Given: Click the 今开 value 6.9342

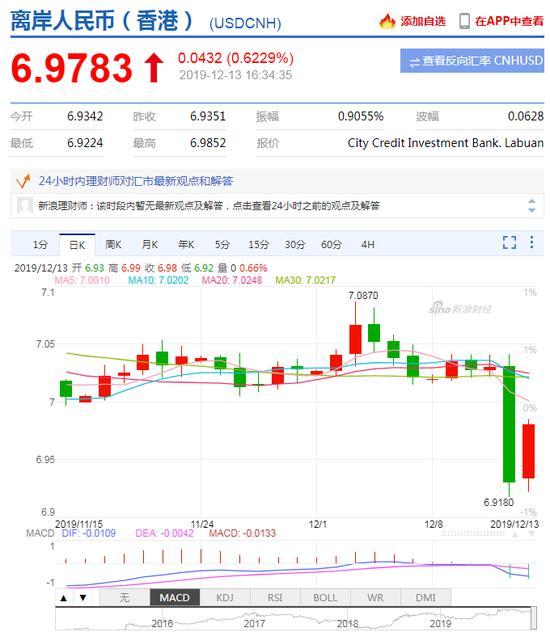Looking at the screenshot, I should pyautogui.click(x=85, y=116).
